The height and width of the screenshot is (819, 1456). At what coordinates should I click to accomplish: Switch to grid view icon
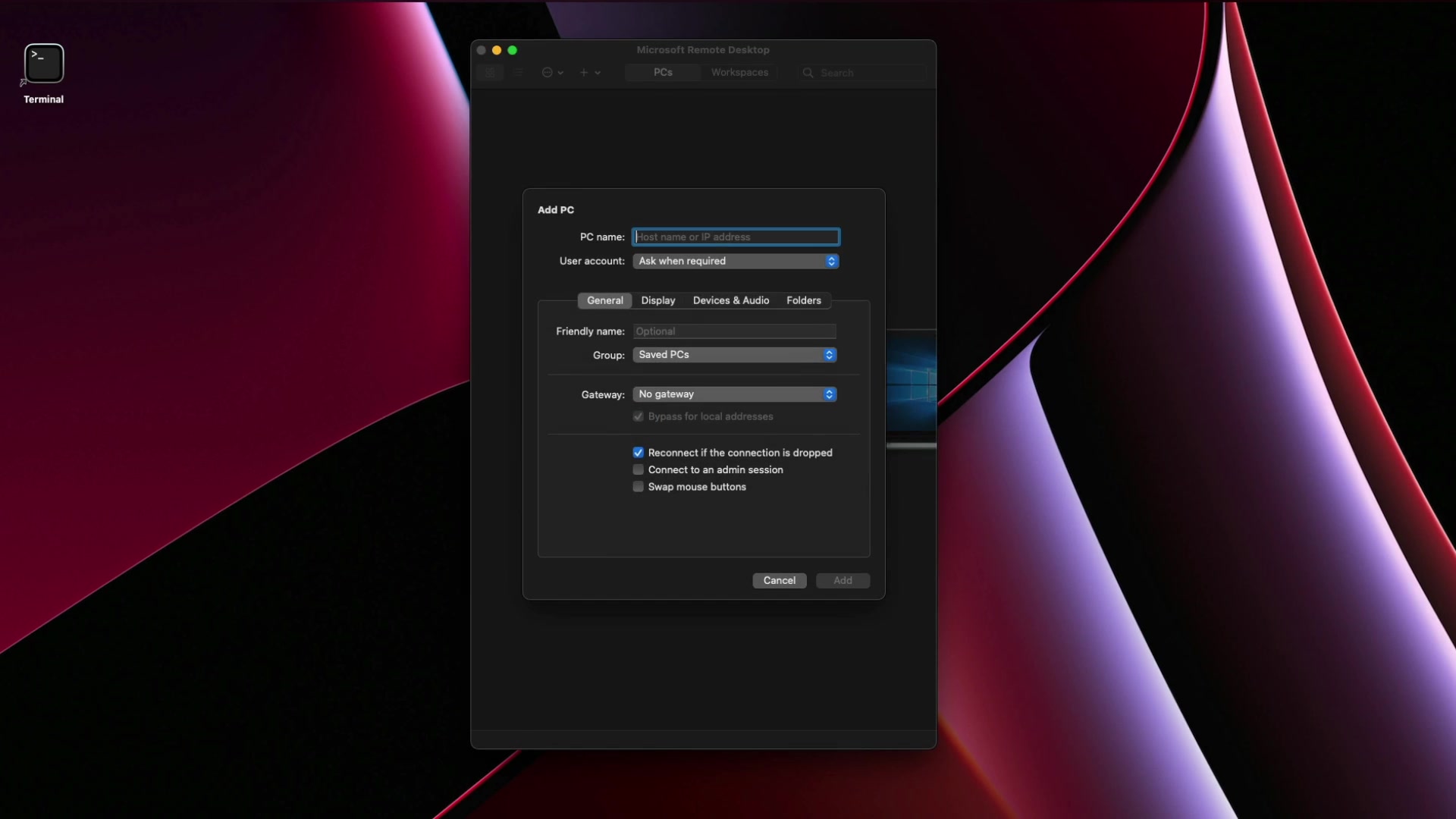coord(490,73)
